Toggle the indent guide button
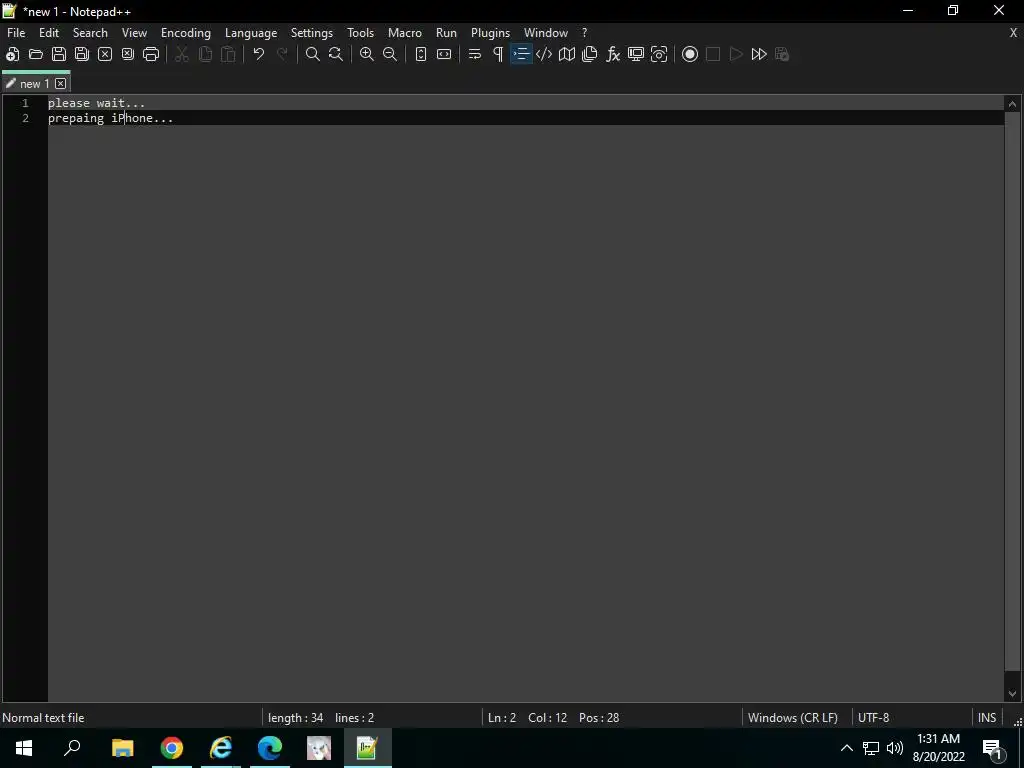The image size is (1024, 768). 521,54
